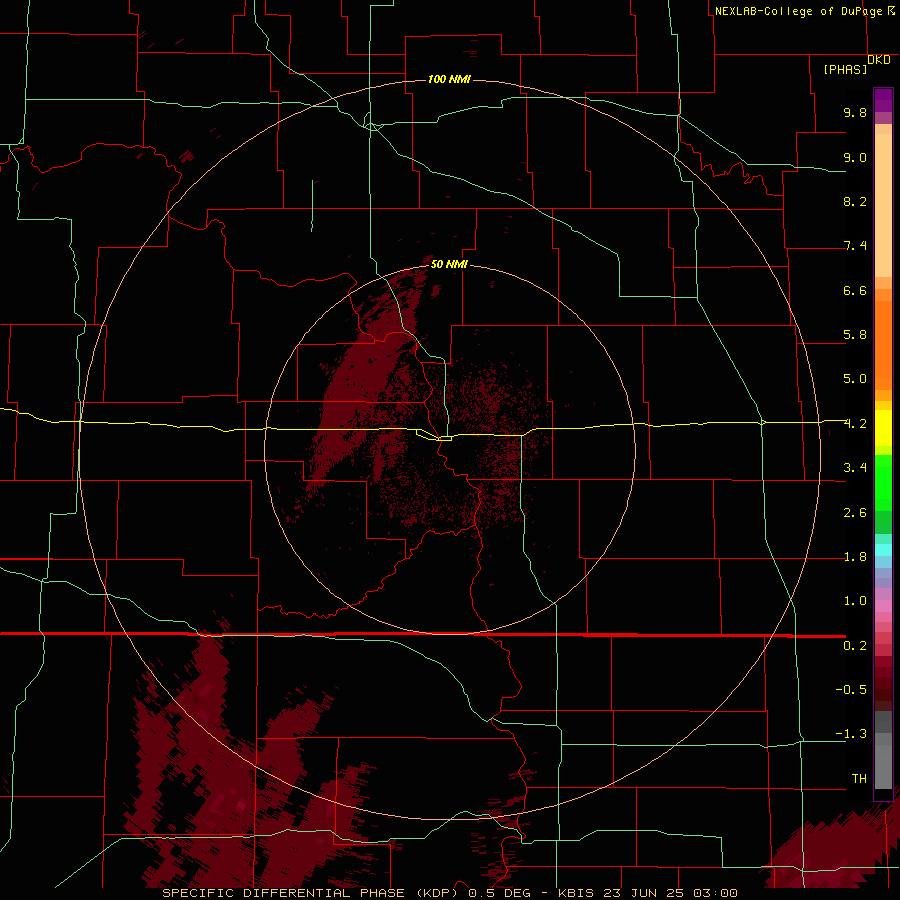Click the 3.4 scale value
The image size is (900, 900).
click(855, 468)
